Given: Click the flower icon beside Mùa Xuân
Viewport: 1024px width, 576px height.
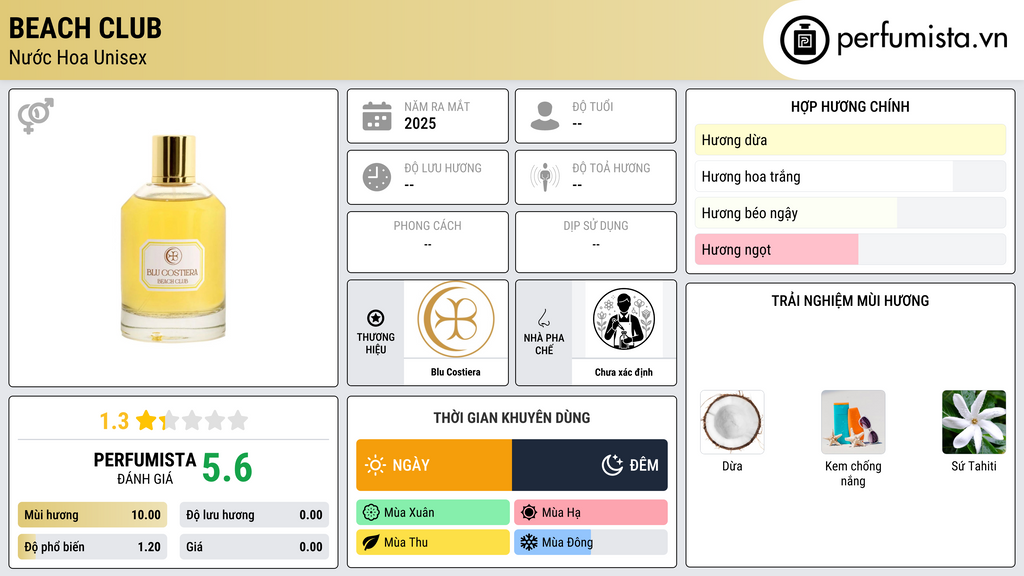Looking at the screenshot, I should pos(371,513).
